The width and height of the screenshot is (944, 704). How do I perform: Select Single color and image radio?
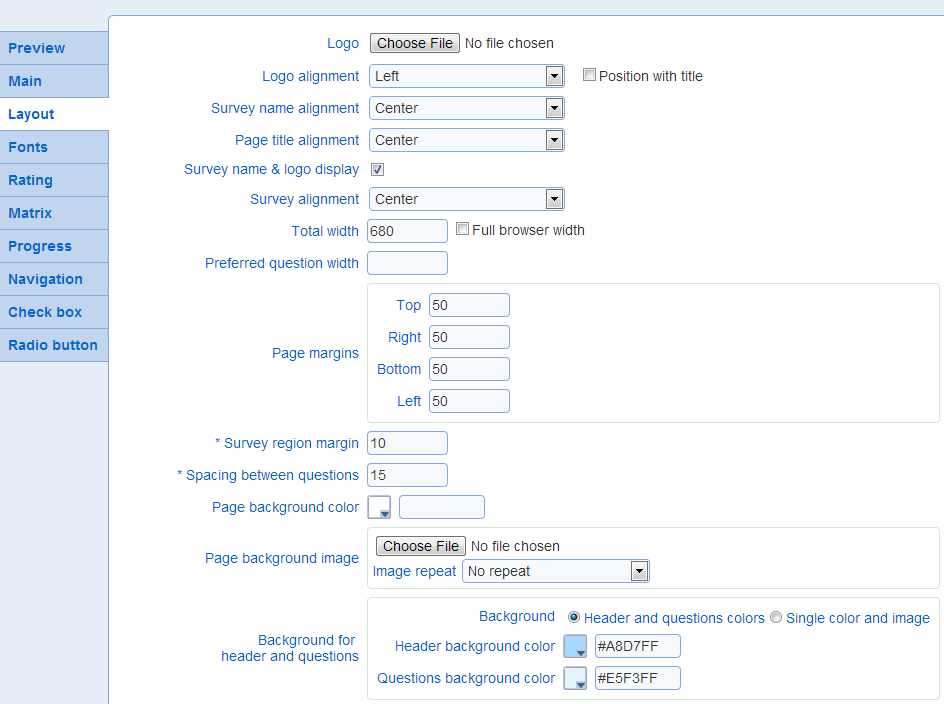point(776,617)
